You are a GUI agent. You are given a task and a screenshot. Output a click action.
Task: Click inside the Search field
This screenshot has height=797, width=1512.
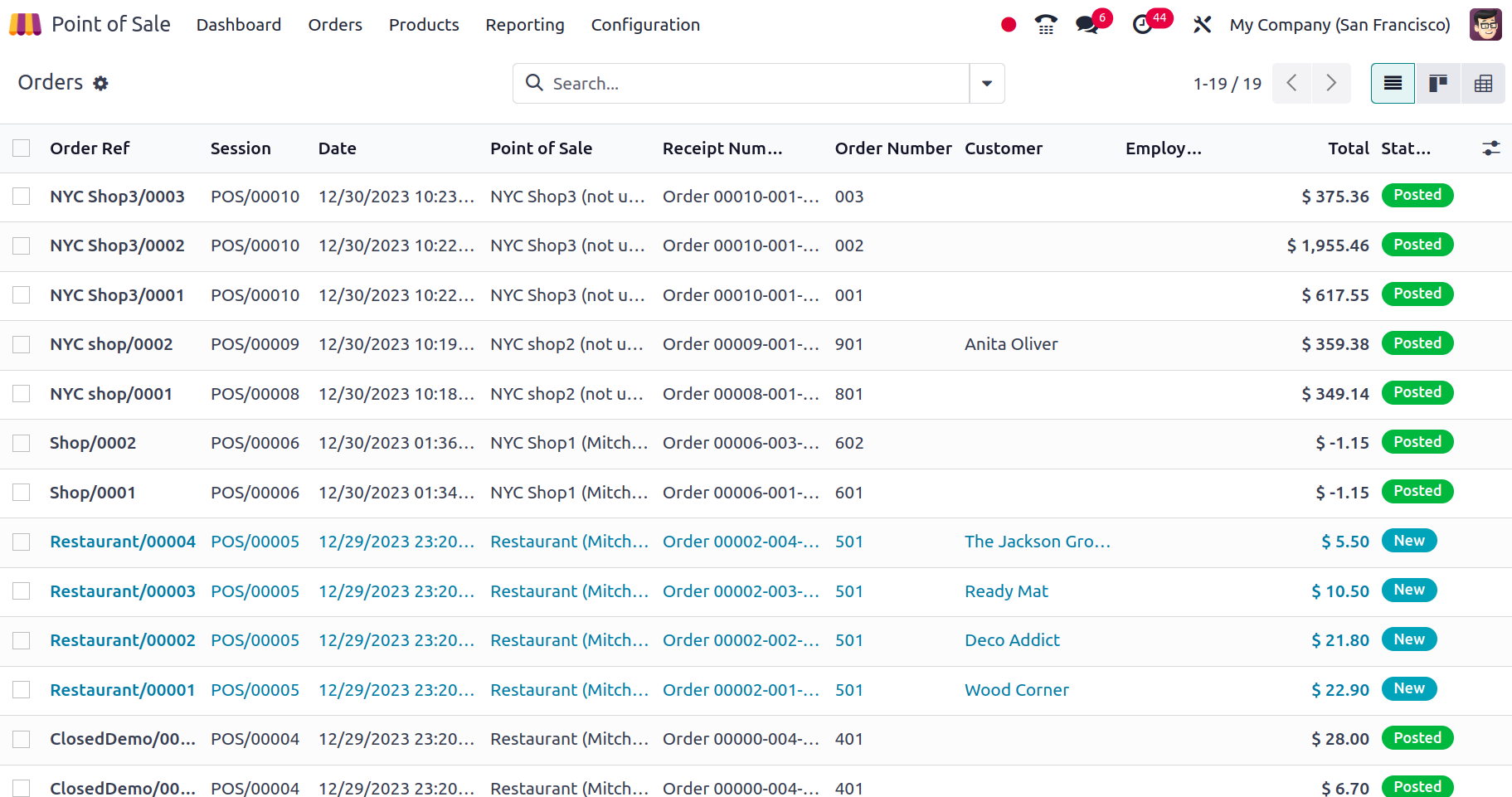(746, 84)
